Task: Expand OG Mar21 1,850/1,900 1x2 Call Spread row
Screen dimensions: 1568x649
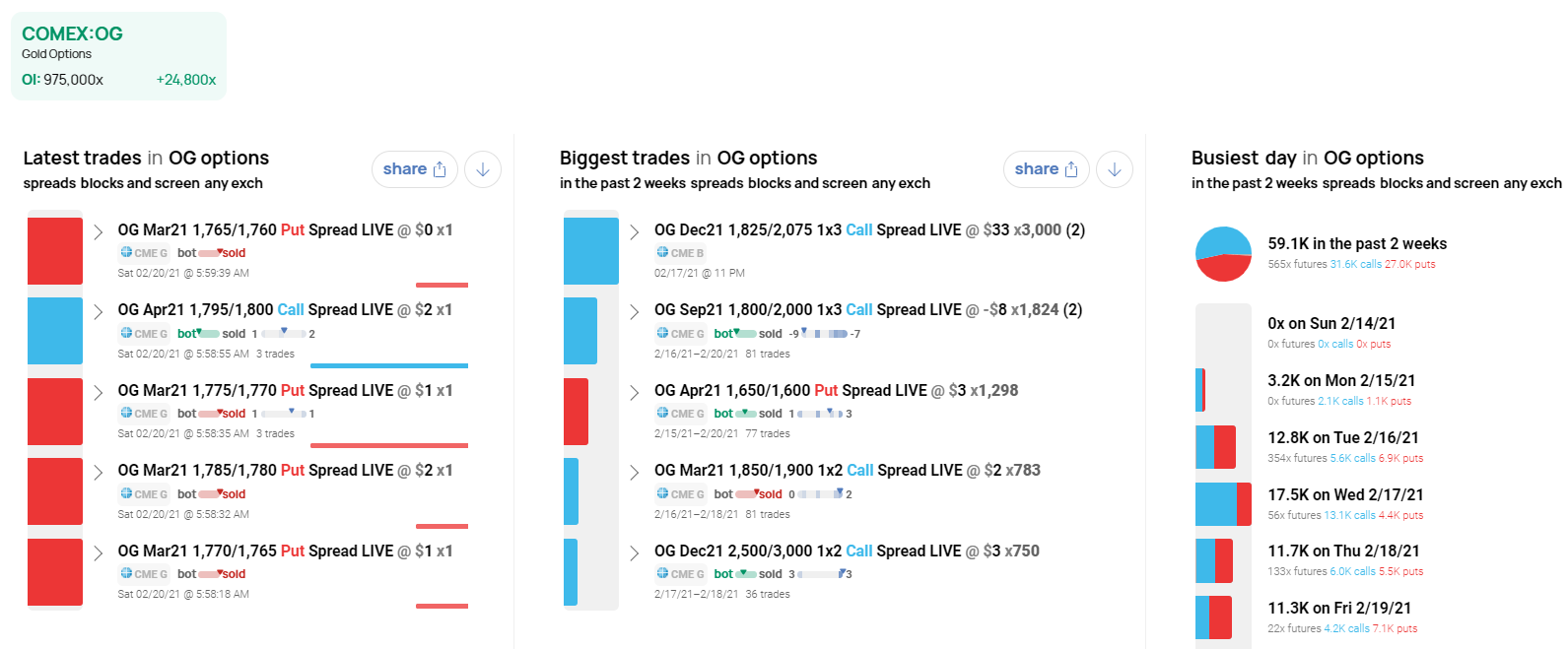Action: pos(634,473)
